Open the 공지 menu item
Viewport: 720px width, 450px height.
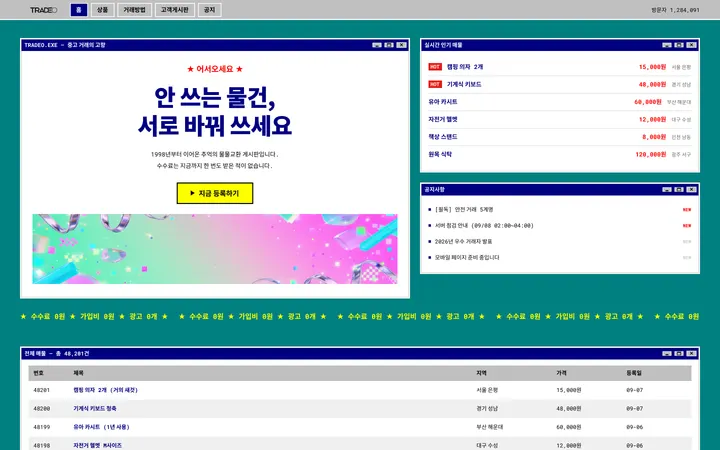coord(209,10)
